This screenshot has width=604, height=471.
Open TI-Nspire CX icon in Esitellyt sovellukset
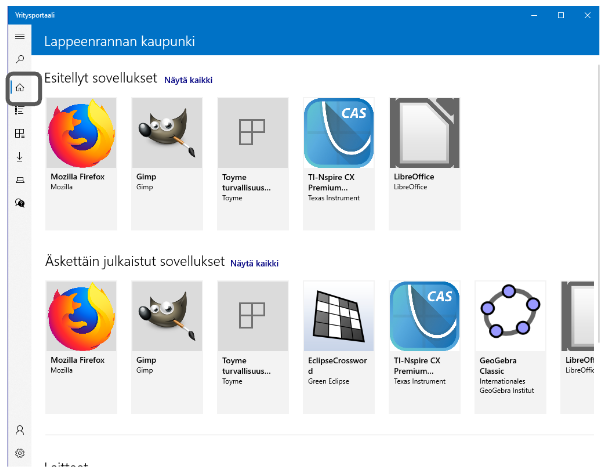(x=339, y=133)
